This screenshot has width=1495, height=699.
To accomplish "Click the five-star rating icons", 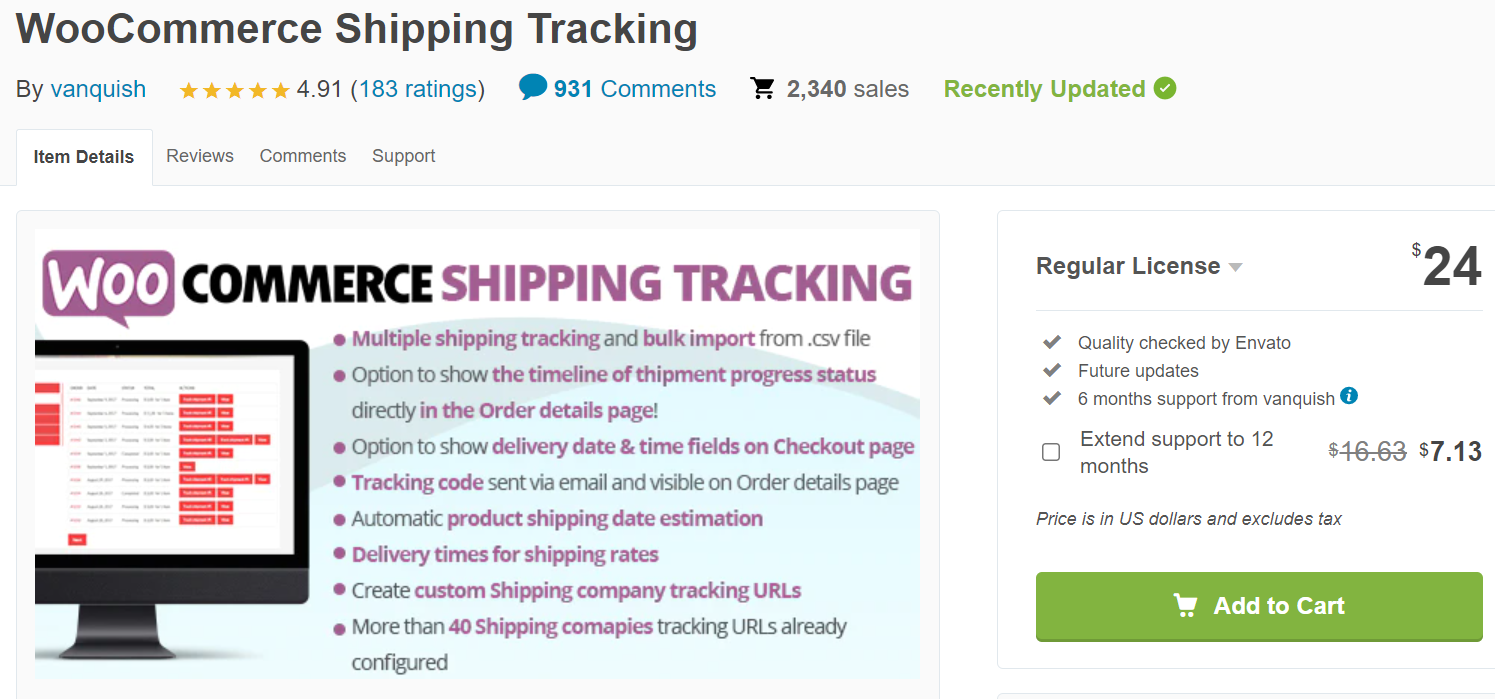I will coord(235,90).
